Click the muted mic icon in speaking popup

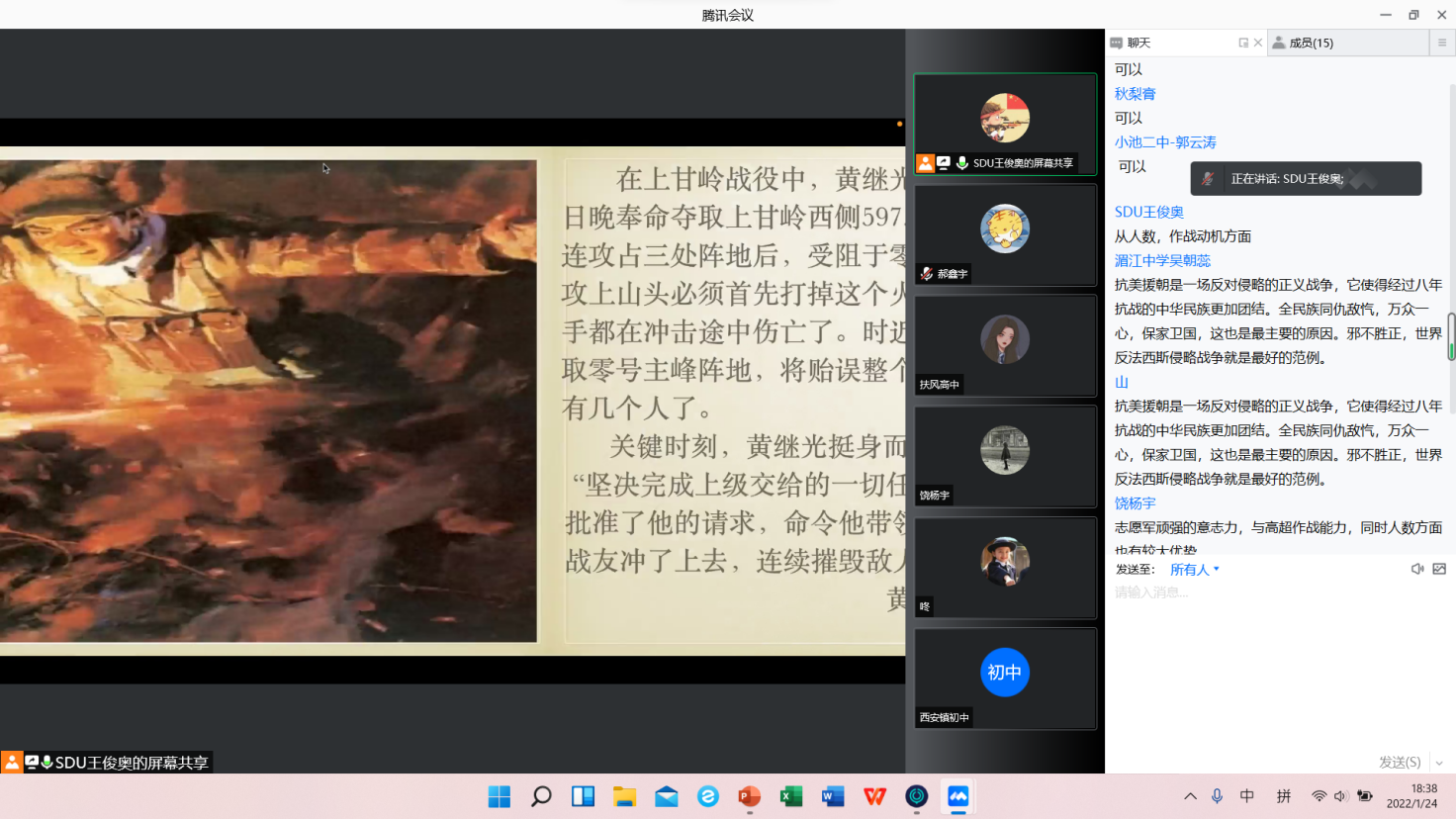pyautogui.click(x=1208, y=179)
